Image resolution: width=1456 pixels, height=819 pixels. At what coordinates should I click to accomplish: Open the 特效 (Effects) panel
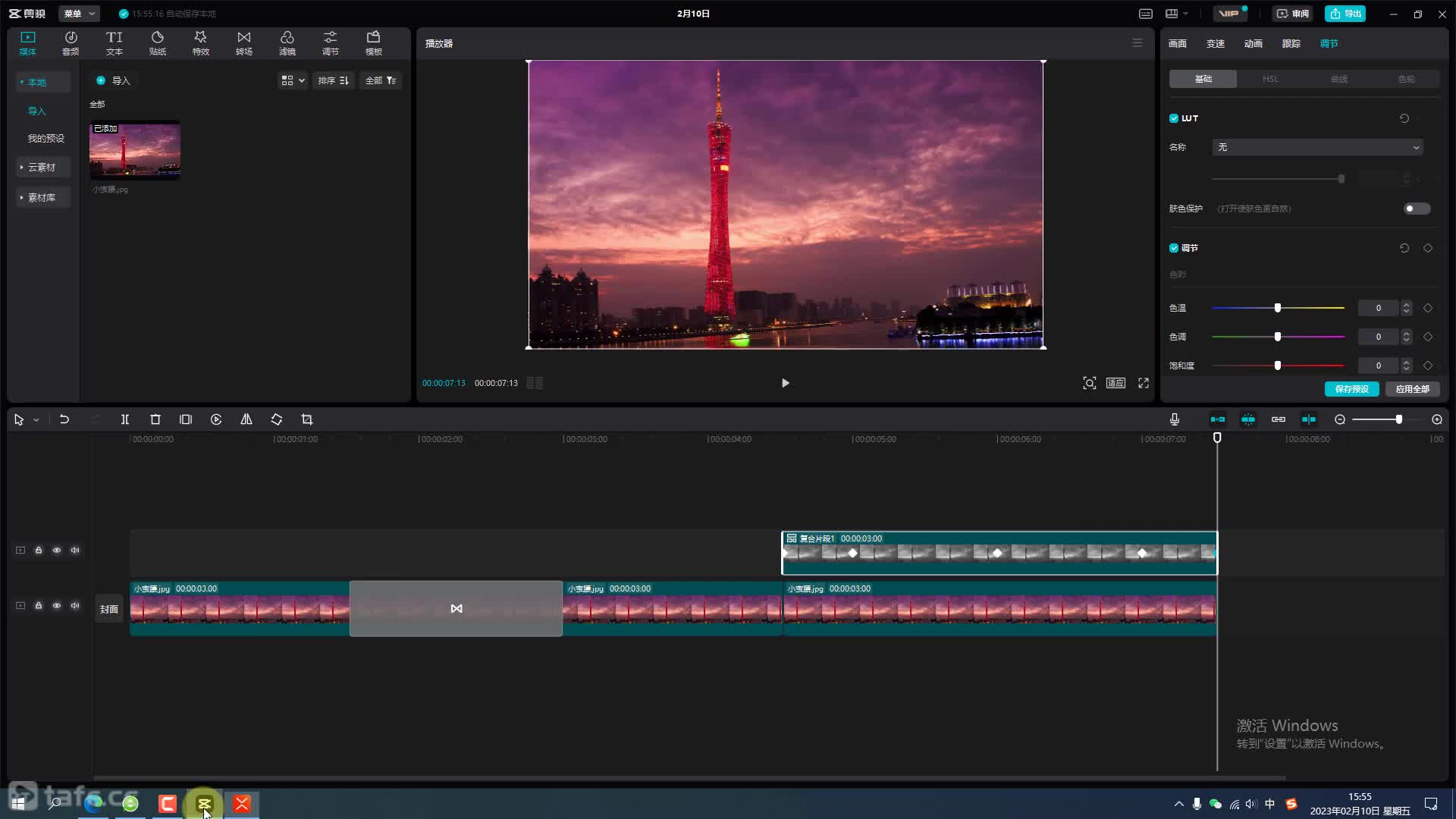pyautogui.click(x=200, y=43)
